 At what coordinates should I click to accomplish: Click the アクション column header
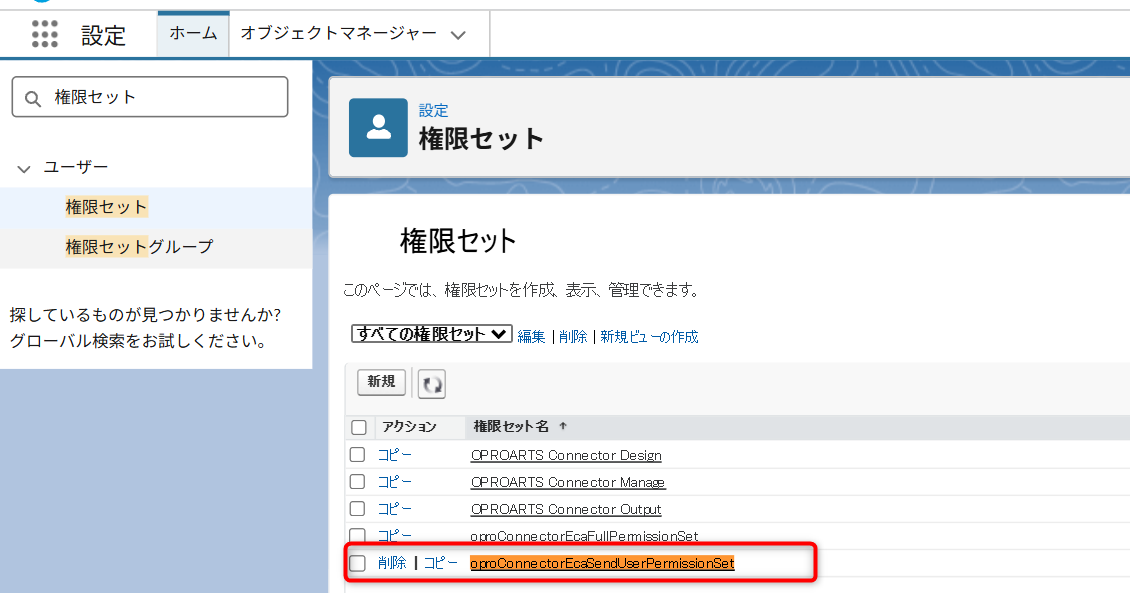pos(409,427)
